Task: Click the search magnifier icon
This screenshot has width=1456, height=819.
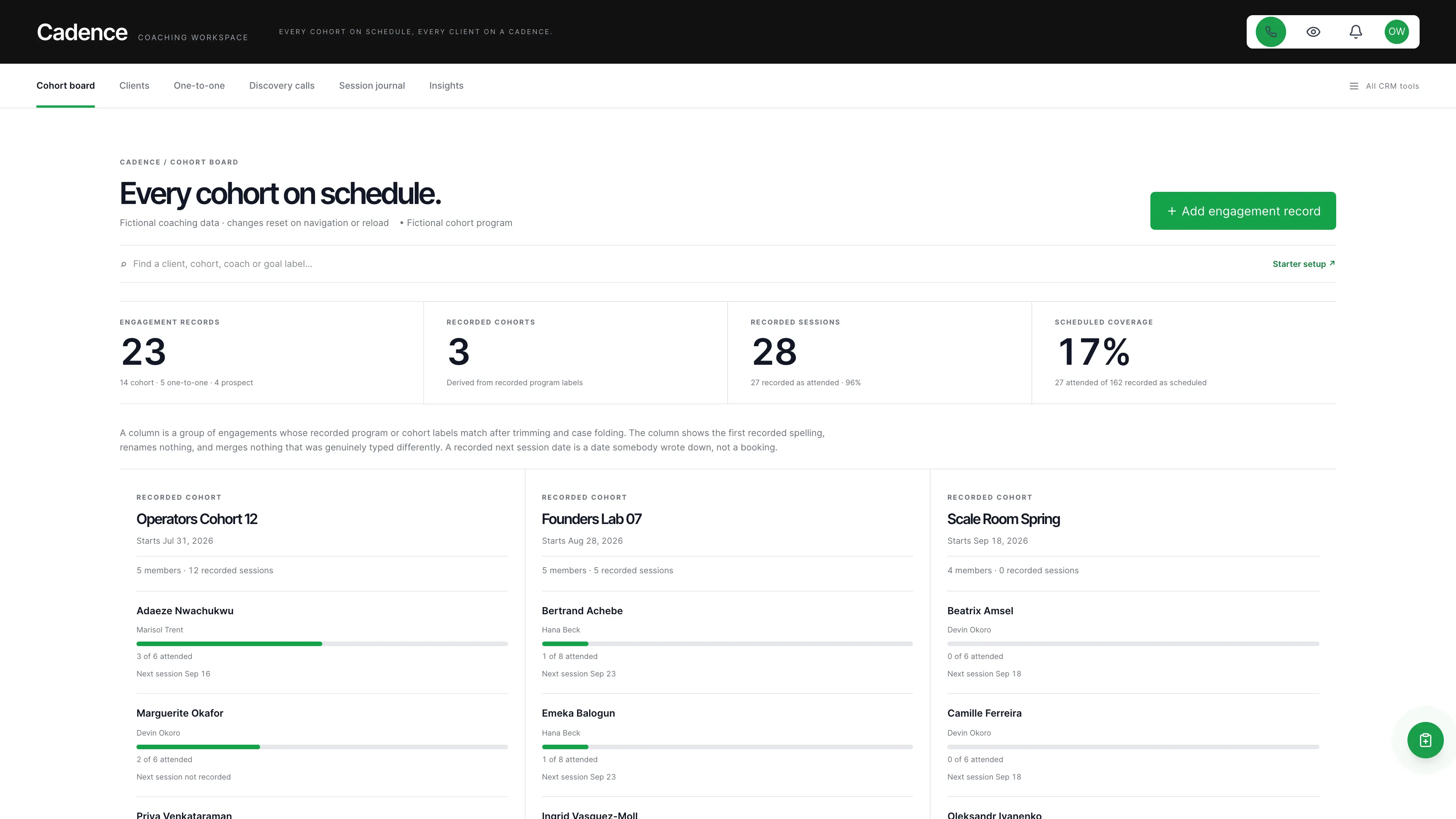Action: [123, 264]
